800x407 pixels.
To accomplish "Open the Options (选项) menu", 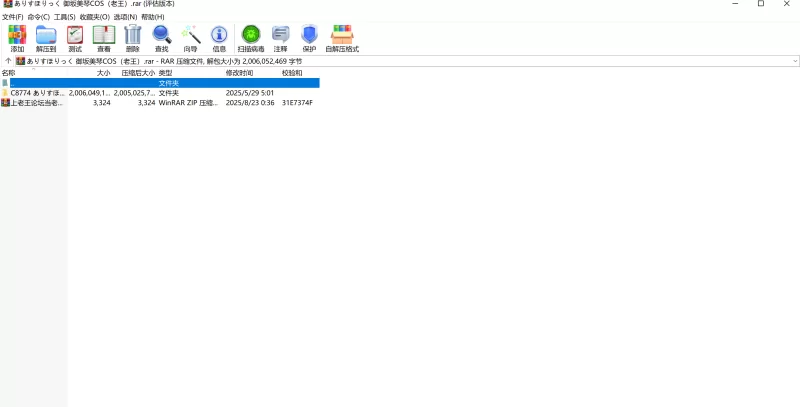I will pos(126,17).
